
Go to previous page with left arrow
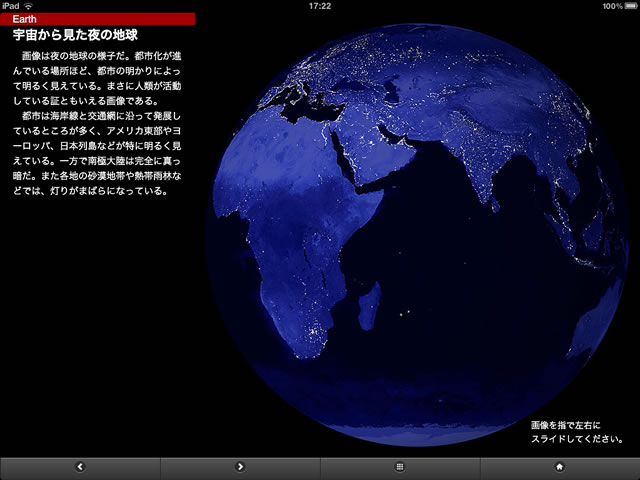click(80, 467)
